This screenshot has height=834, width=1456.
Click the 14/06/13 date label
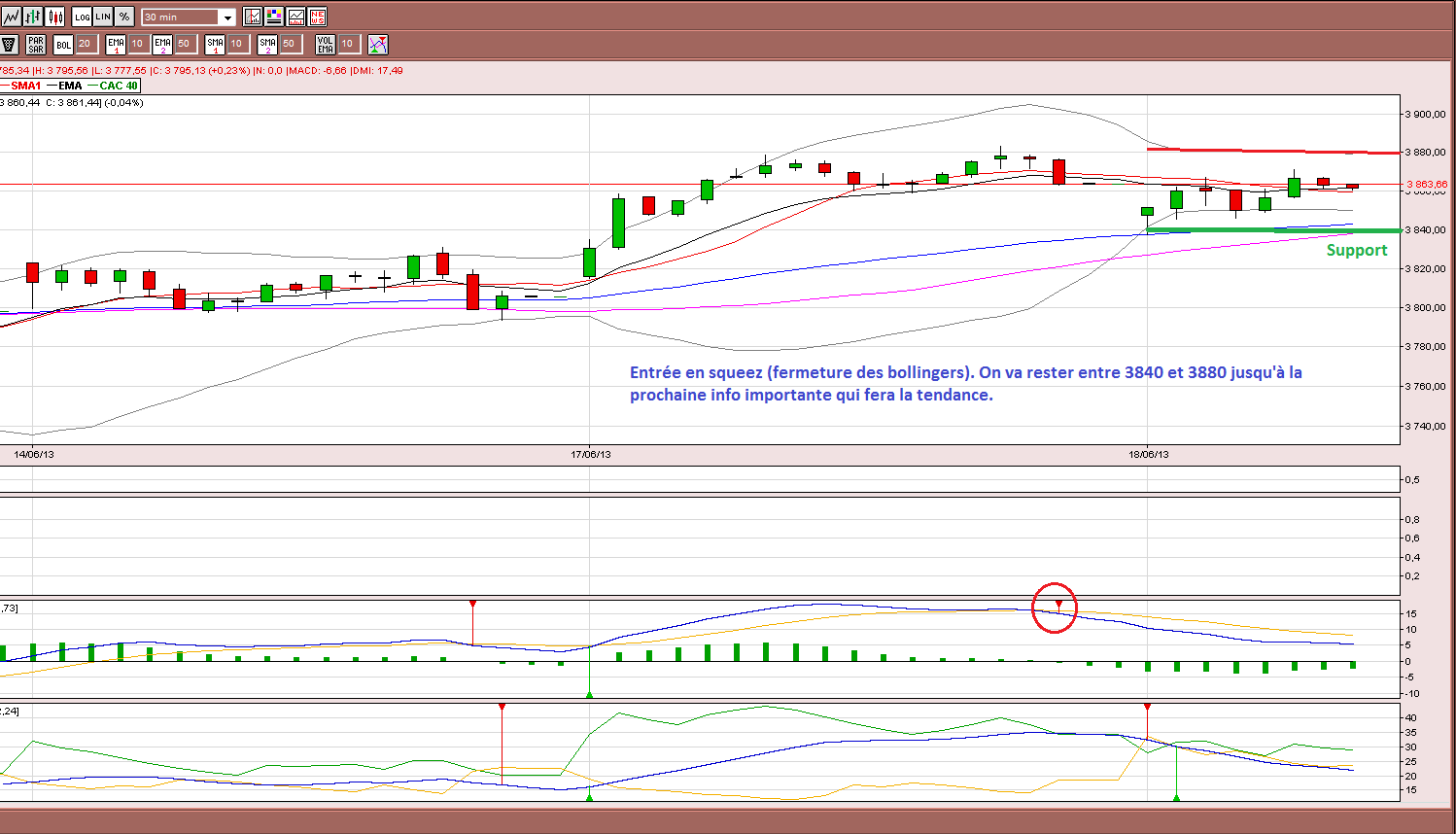(x=34, y=454)
